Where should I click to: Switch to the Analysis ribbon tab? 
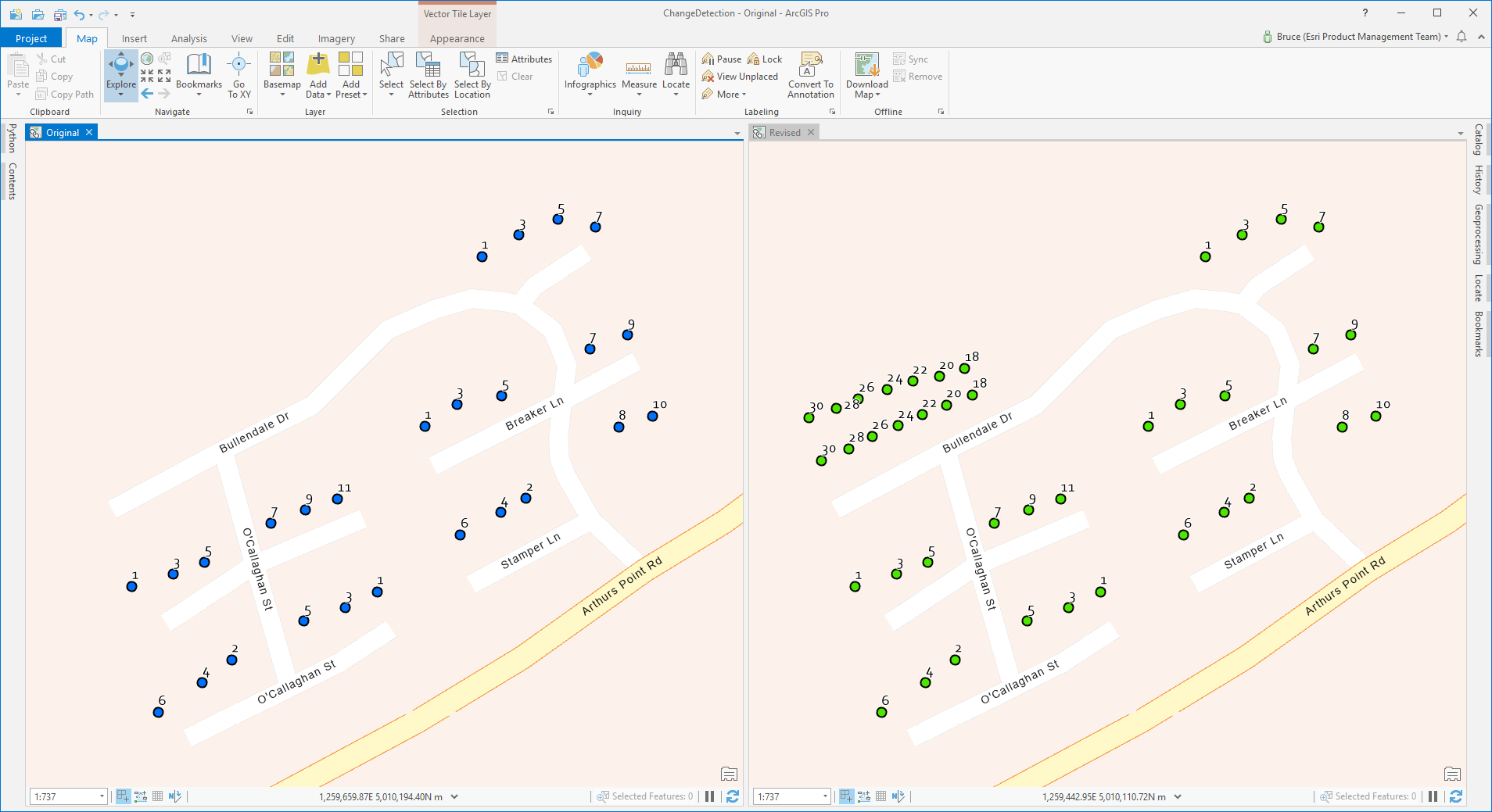click(x=189, y=38)
